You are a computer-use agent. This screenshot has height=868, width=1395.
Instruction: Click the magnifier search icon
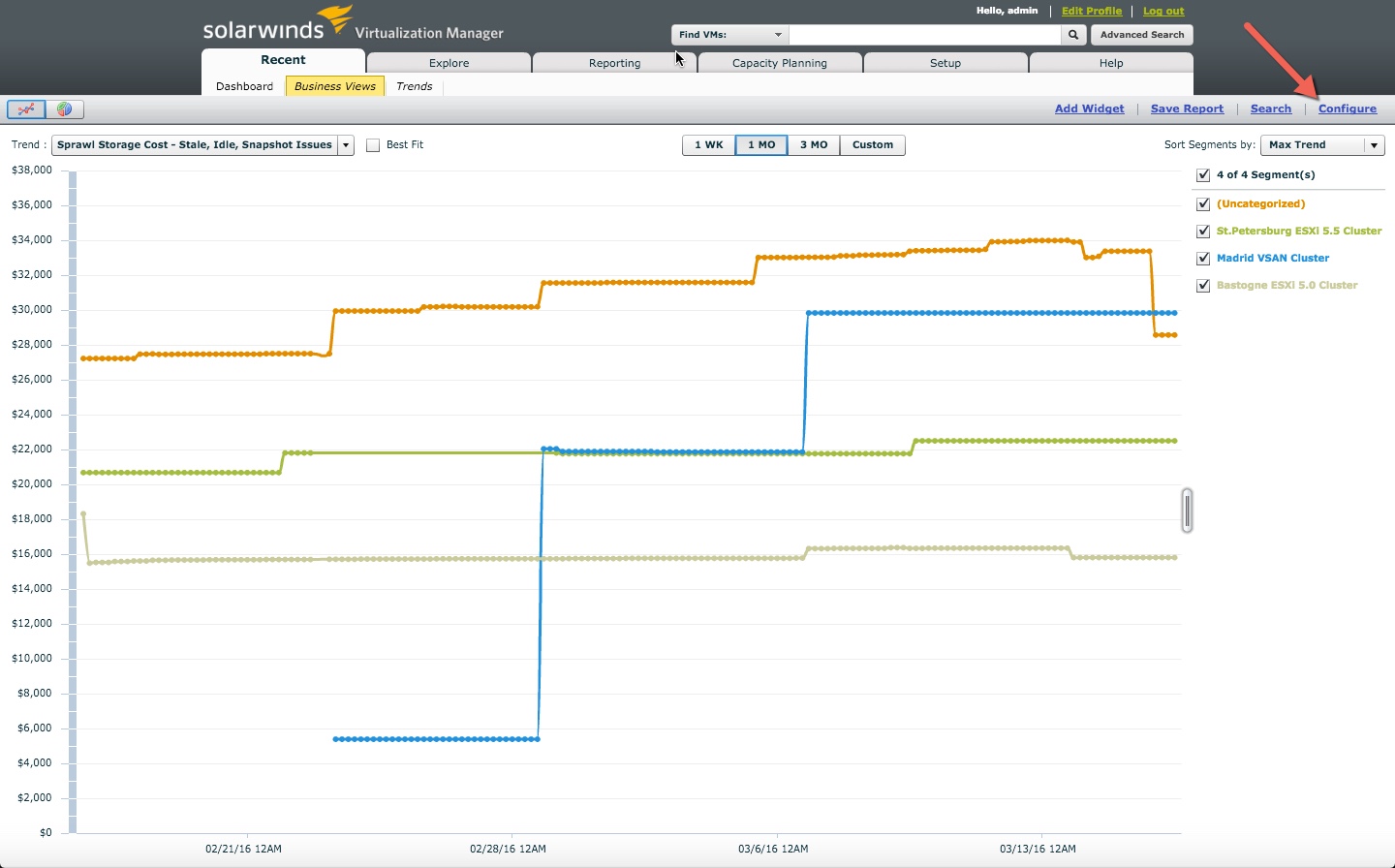click(1073, 35)
